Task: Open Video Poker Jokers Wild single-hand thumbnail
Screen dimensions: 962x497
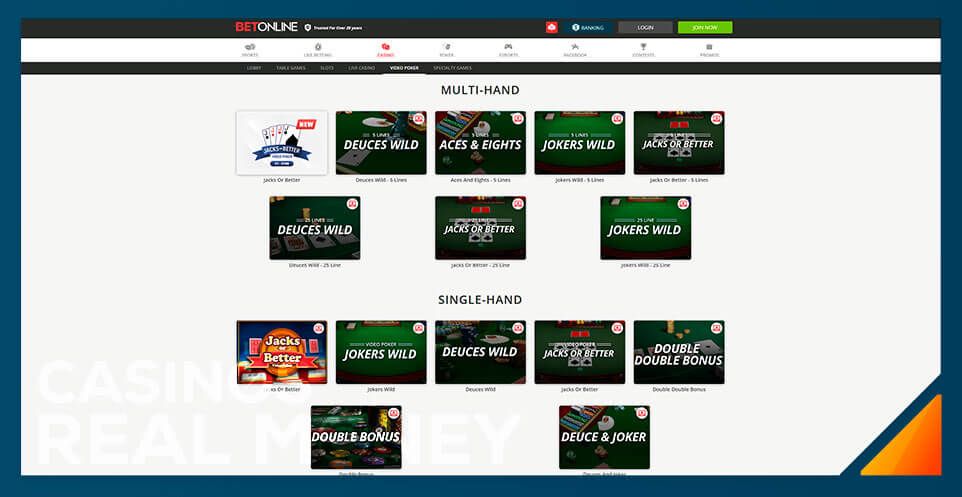Action: click(x=381, y=352)
